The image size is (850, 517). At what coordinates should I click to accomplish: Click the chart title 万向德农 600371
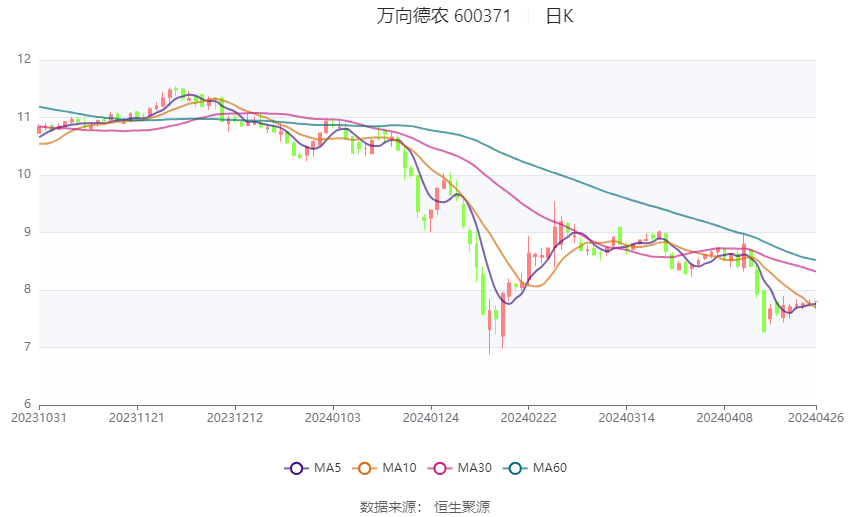pyautogui.click(x=444, y=17)
